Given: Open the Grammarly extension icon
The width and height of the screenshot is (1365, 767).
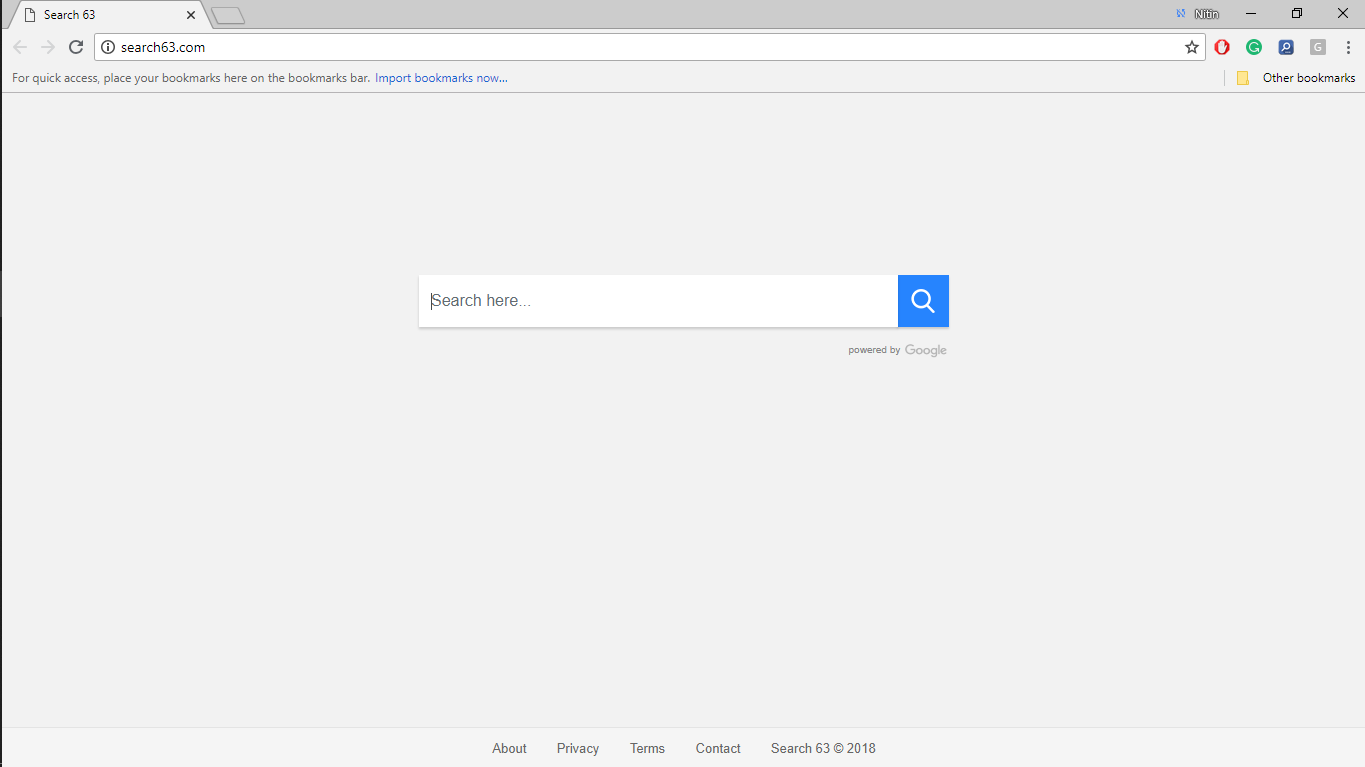Looking at the screenshot, I should [1254, 46].
